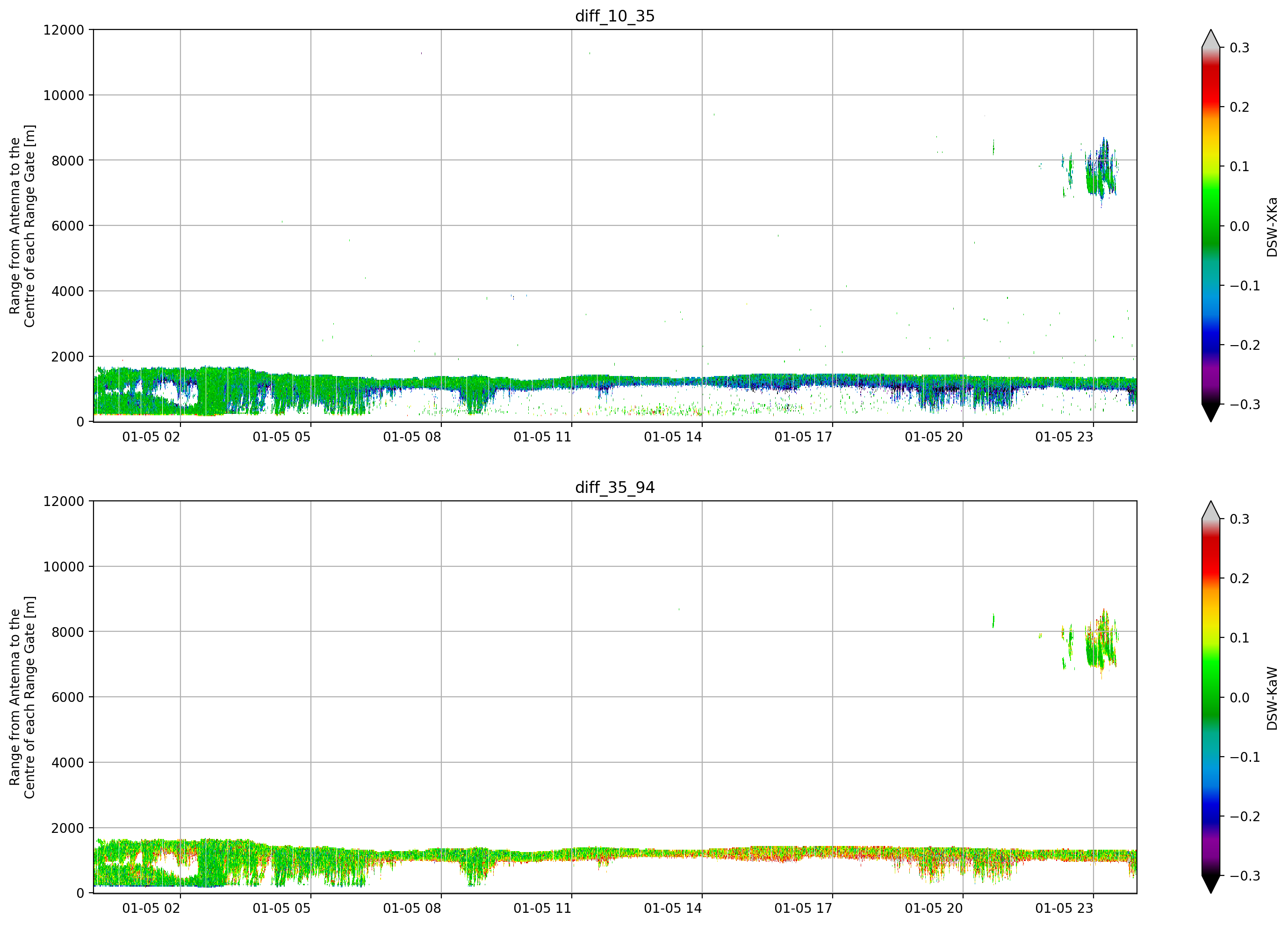
Task: Click '01-05 02' x-tick under diff_10_35
Action: 151,437
